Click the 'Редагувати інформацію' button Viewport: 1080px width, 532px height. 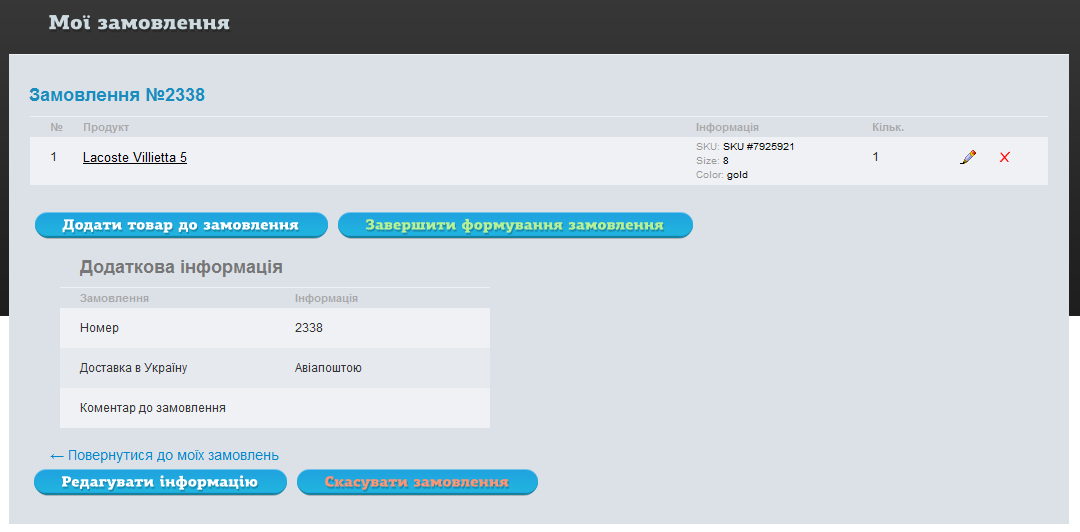point(160,482)
